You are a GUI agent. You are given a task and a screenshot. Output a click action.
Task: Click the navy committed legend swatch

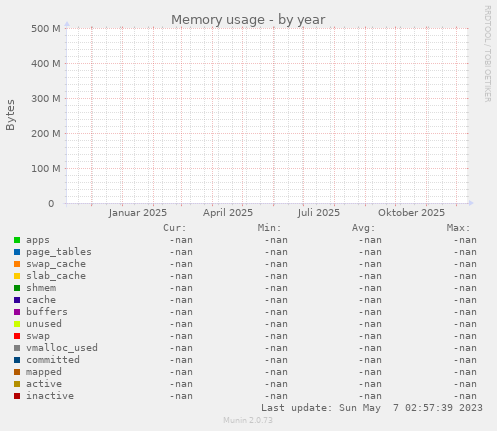click(17, 360)
